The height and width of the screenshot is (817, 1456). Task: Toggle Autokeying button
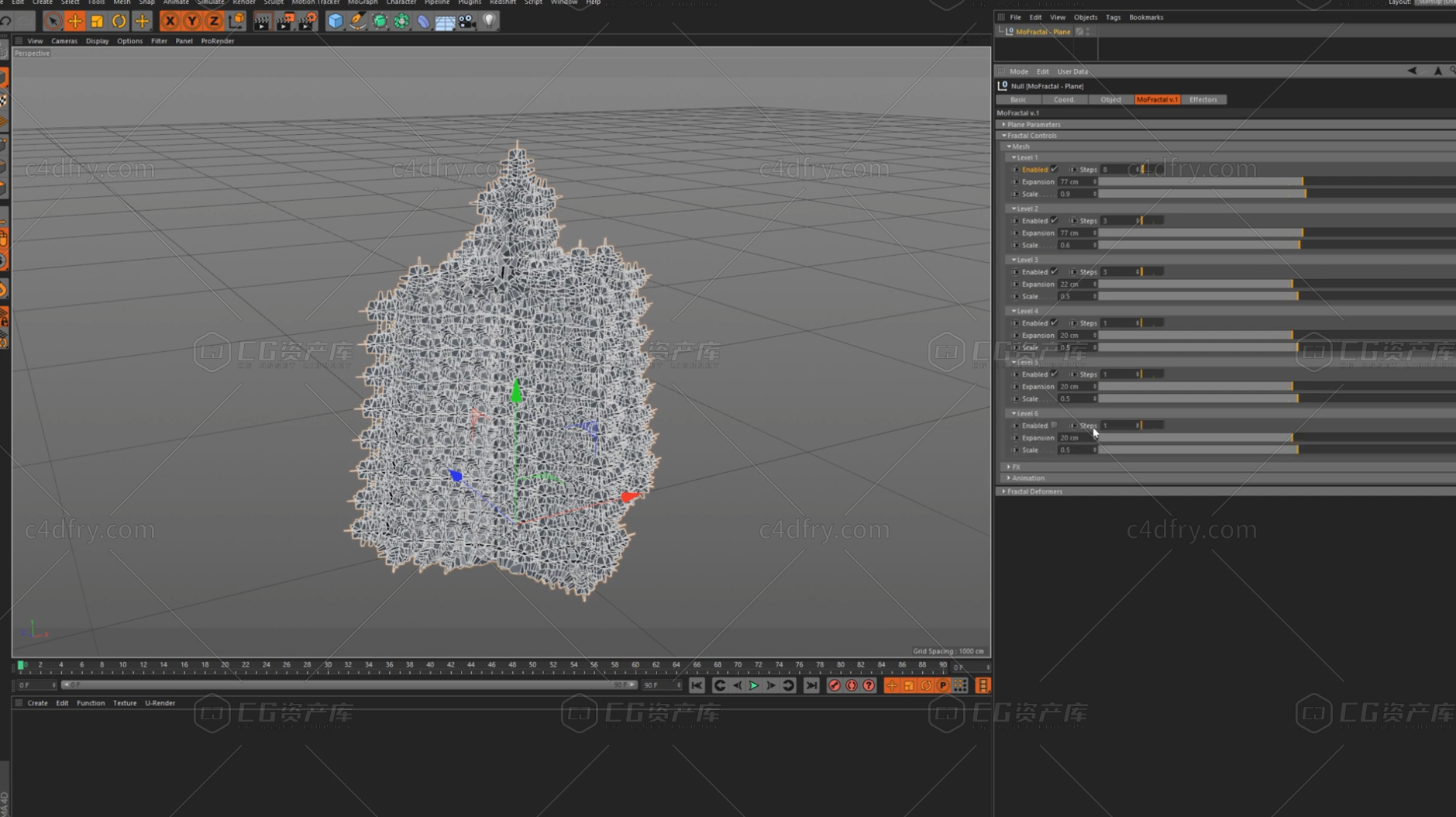(852, 685)
